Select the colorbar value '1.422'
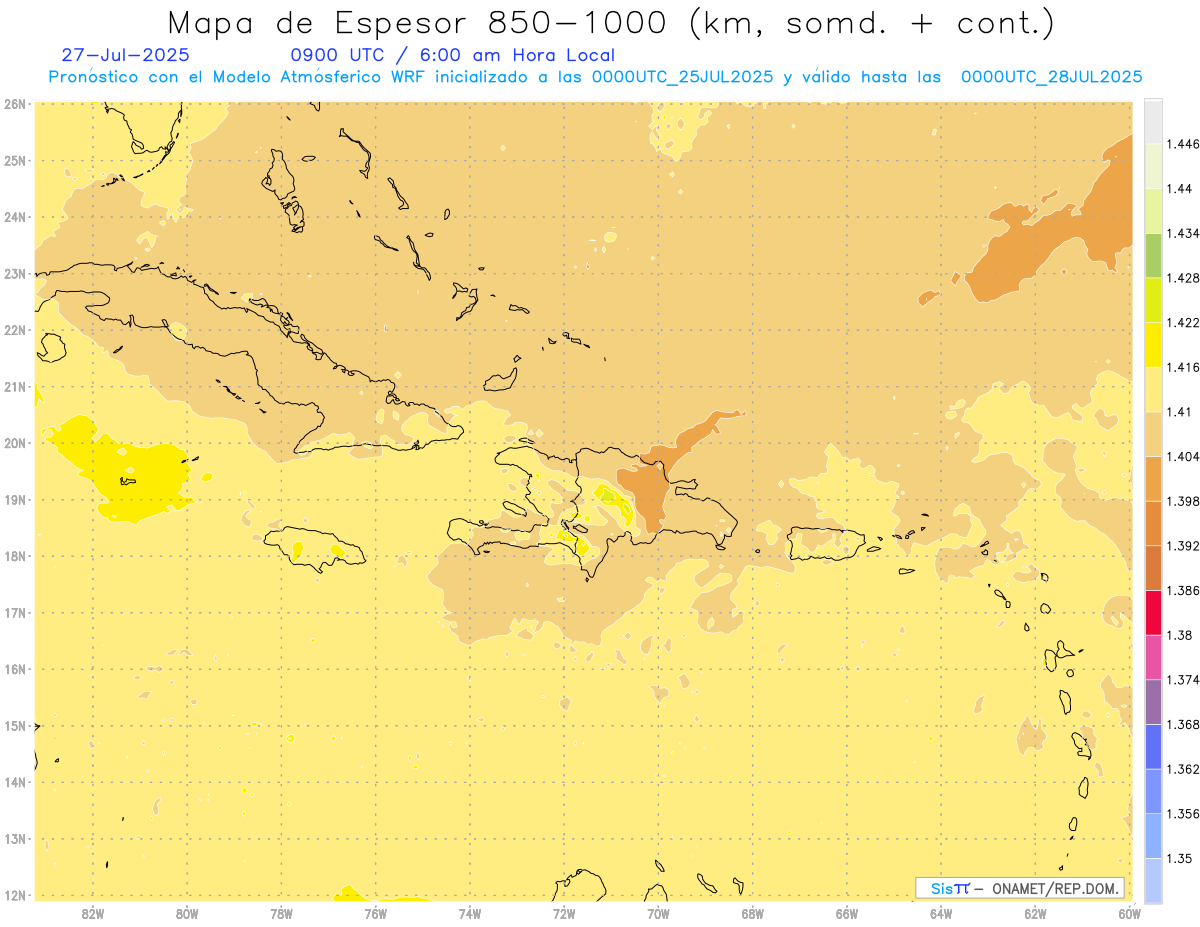Image resolution: width=1200 pixels, height=927 pixels. [x=1183, y=322]
